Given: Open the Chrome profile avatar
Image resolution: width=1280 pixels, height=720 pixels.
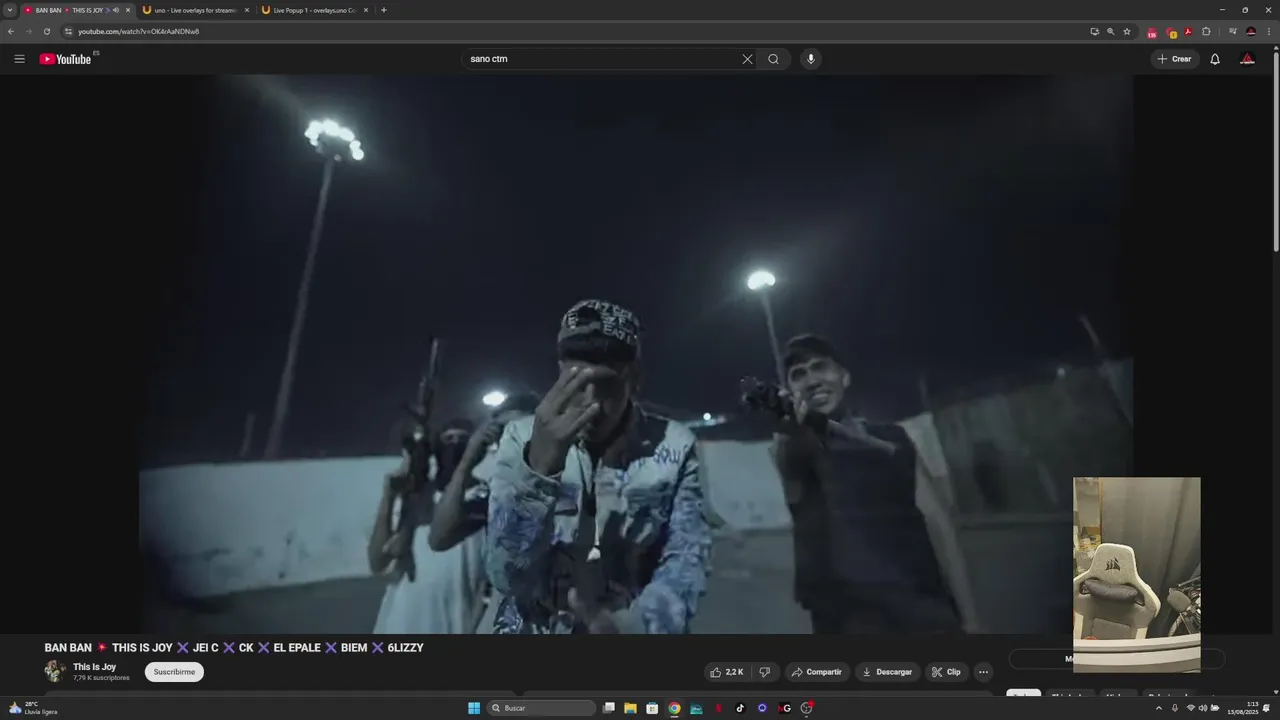Looking at the screenshot, I should point(1251,31).
